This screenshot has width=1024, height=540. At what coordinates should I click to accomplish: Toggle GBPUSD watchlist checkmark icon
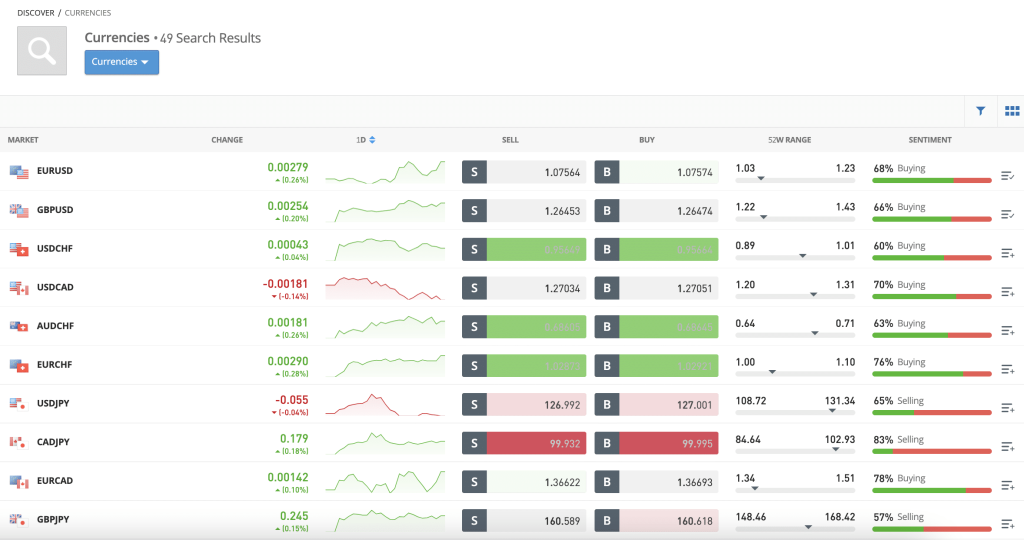[1008, 214]
